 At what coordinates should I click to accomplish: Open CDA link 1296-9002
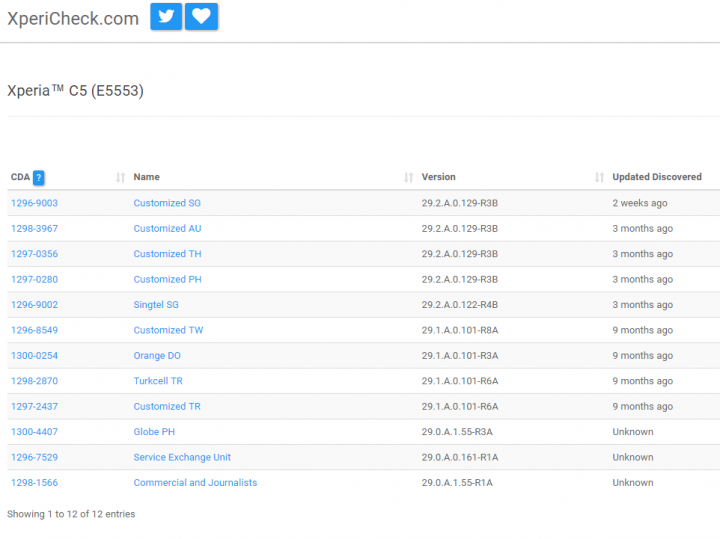(34, 305)
